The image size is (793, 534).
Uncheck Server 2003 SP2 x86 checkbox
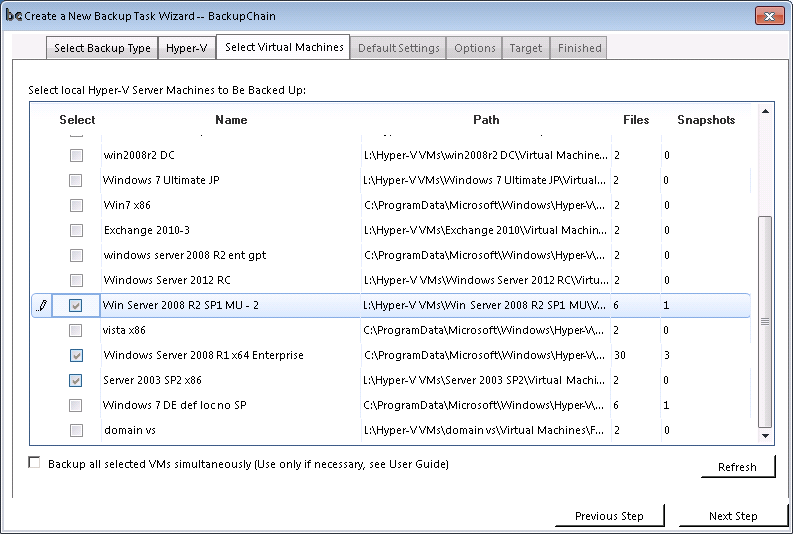[x=75, y=380]
